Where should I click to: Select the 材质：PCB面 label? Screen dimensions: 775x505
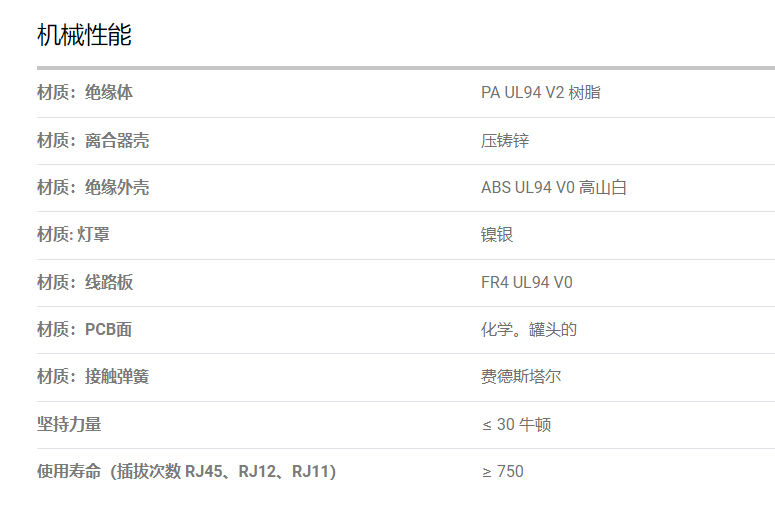pos(85,329)
